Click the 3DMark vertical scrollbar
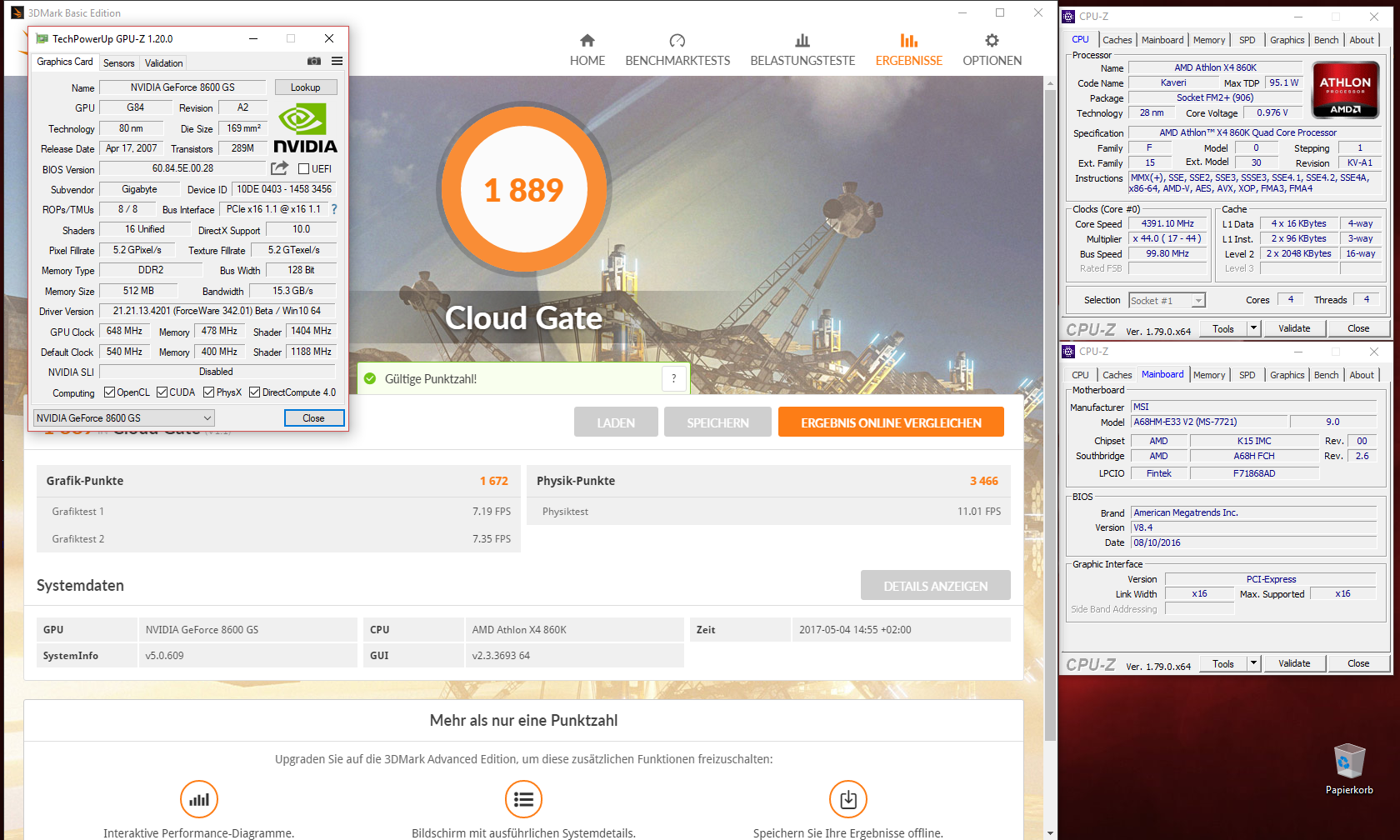1400x840 pixels. coord(1050,417)
